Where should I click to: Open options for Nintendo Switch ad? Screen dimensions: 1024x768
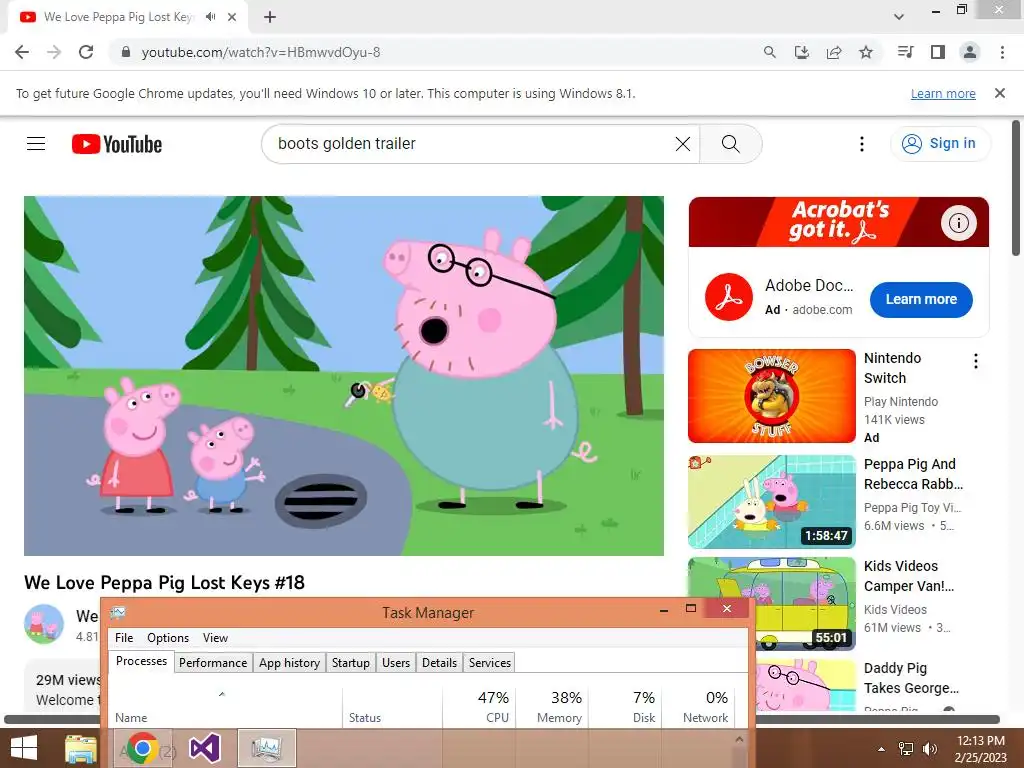click(x=976, y=361)
